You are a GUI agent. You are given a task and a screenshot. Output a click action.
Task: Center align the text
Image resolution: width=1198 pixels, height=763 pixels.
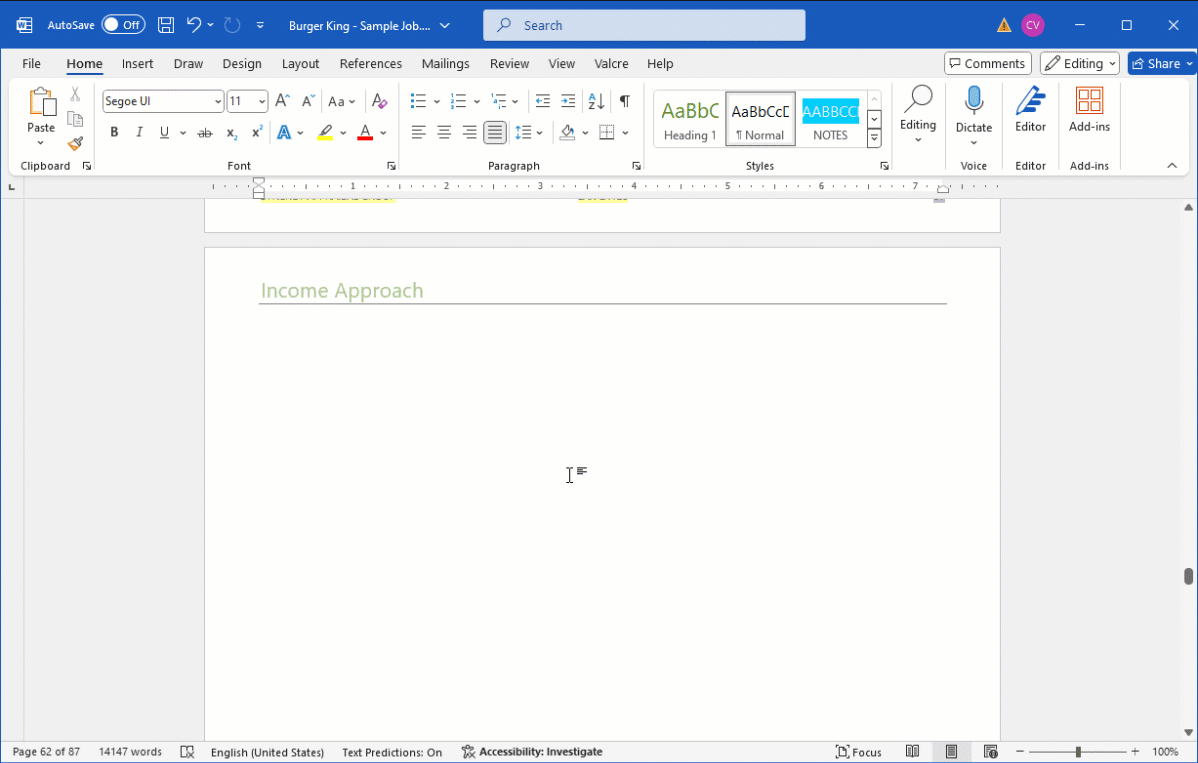444,133
